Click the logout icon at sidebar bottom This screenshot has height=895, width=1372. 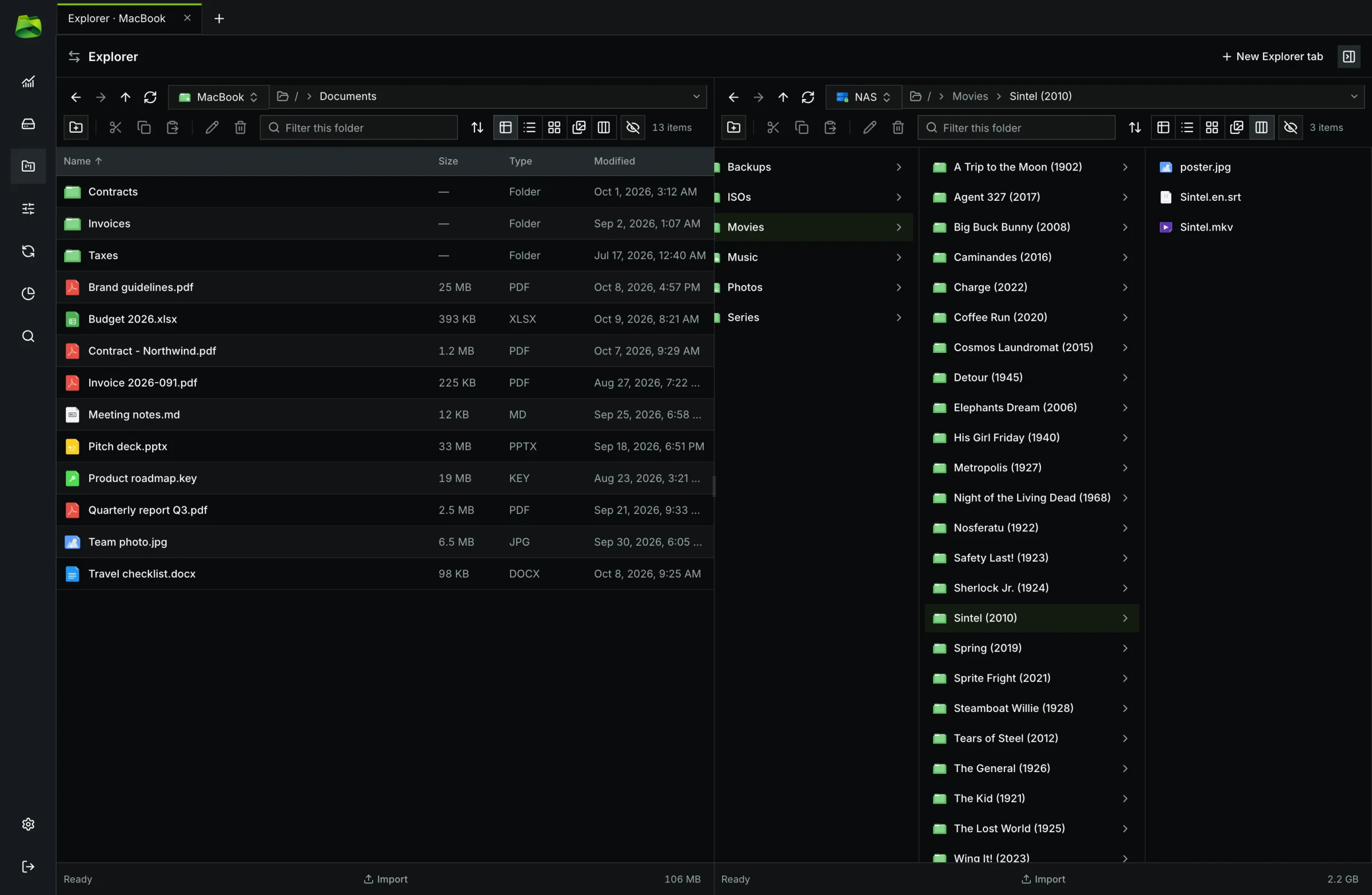click(28, 867)
